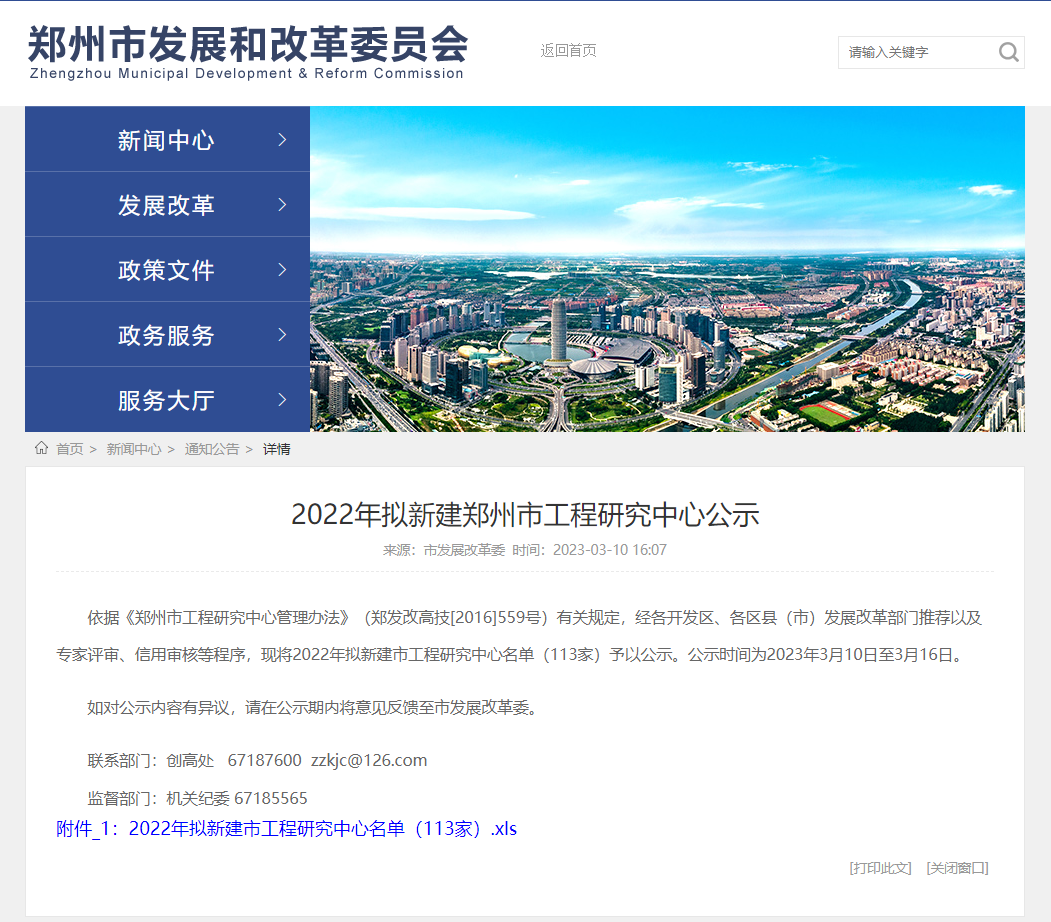Click 返回首页 to go back home
1051x922 pixels.
pos(568,50)
